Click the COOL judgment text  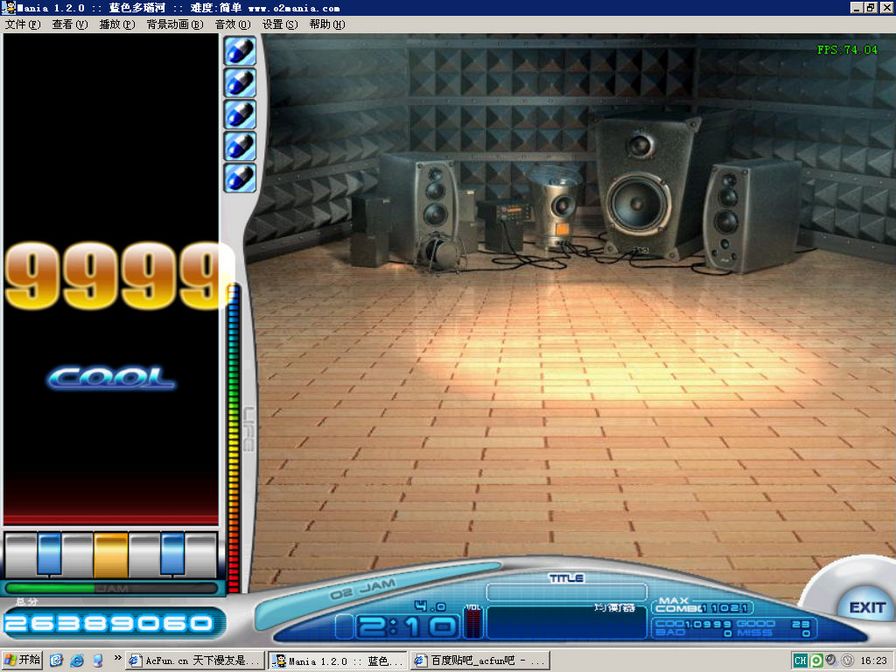pyautogui.click(x=111, y=378)
